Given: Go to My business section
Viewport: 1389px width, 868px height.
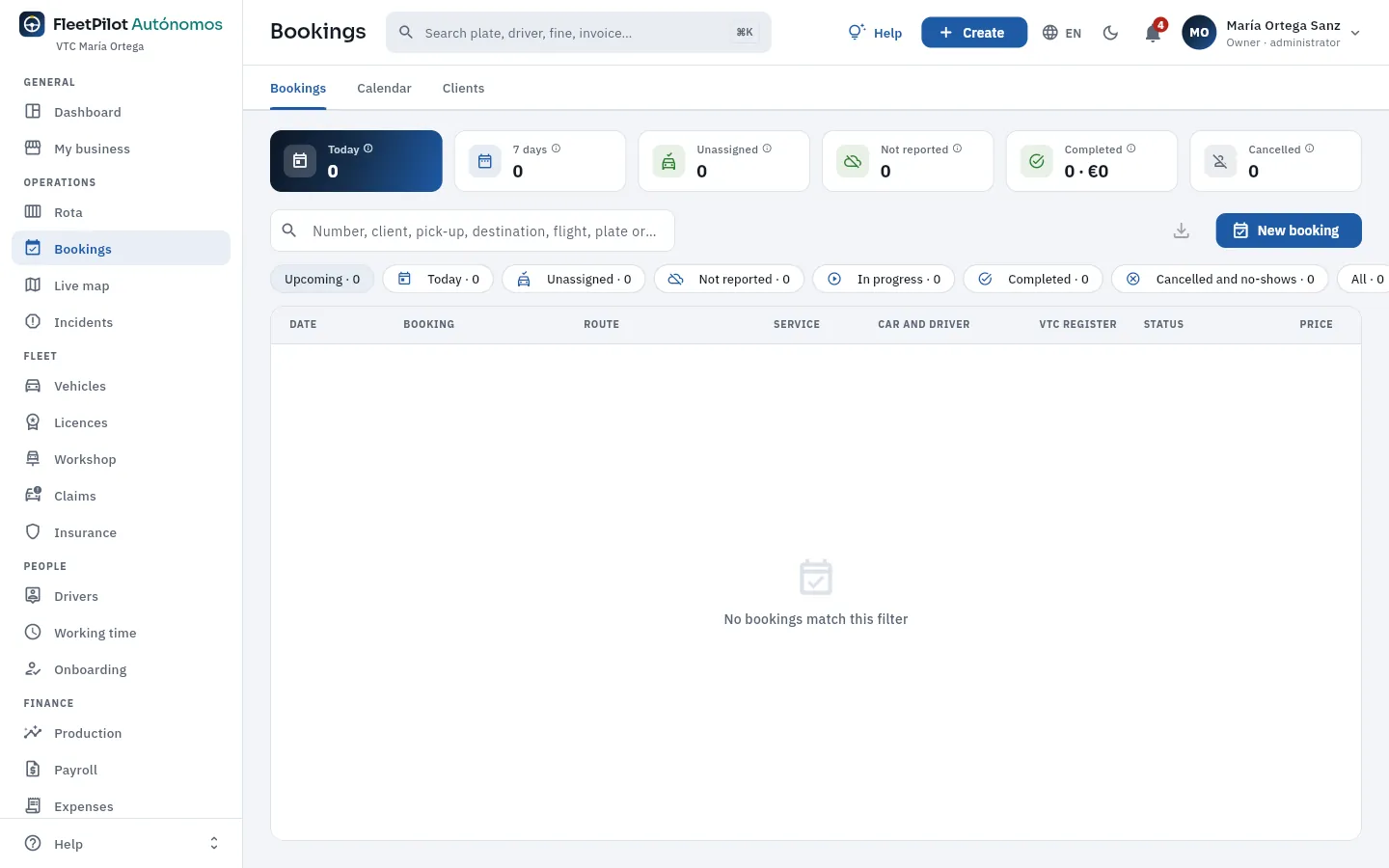Looking at the screenshot, I should pos(121,149).
